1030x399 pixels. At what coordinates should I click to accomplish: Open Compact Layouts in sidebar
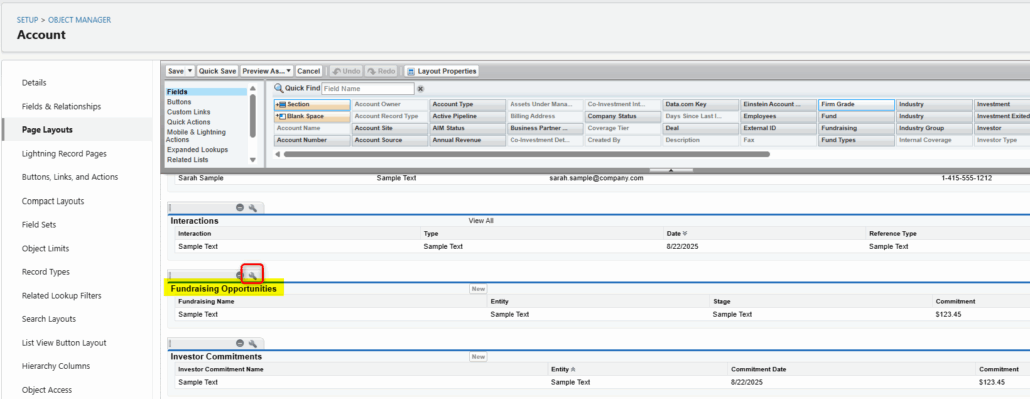[53, 201]
